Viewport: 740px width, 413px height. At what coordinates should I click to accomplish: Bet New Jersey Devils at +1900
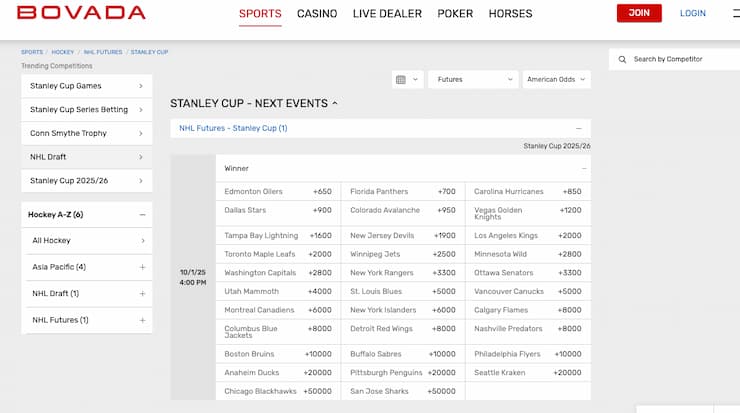tap(403, 236)
